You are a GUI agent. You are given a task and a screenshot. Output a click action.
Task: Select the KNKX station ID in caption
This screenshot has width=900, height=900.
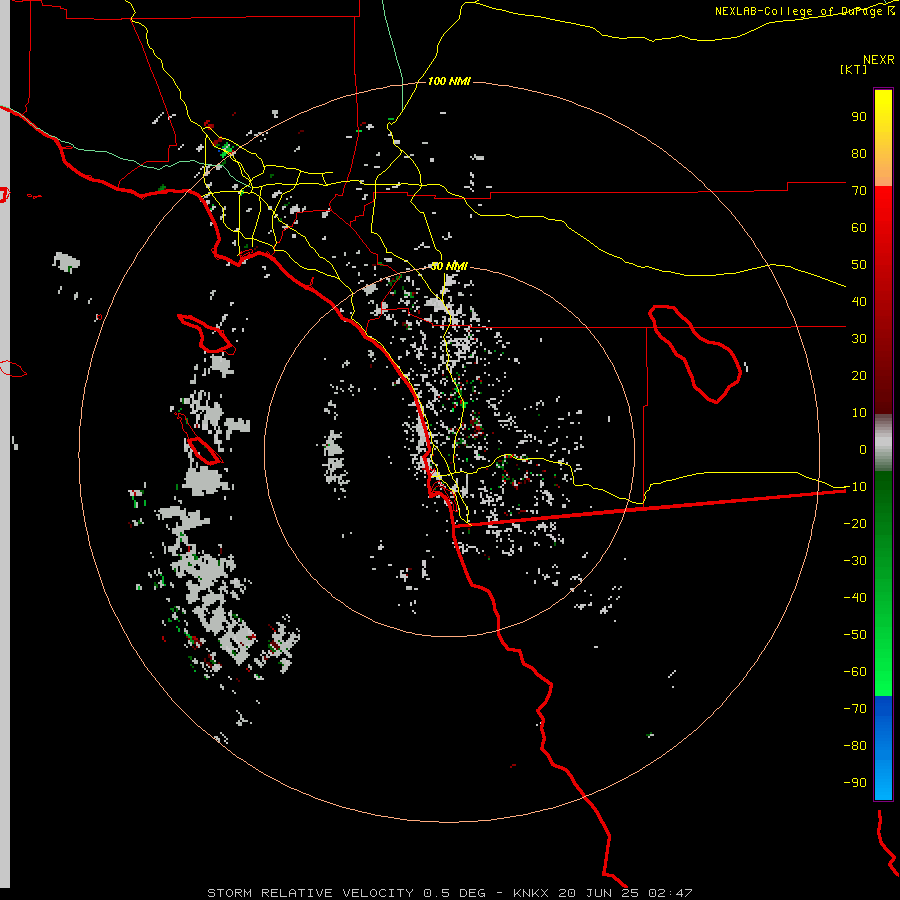click(x=531, y=893)
